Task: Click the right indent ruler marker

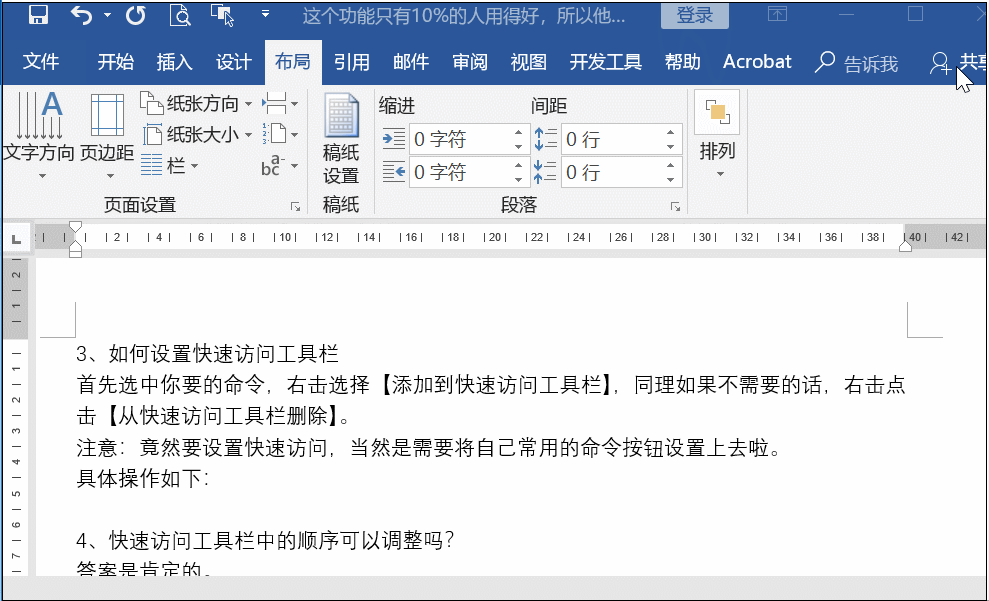Action: pyautogui.click(x=905, y=246)
